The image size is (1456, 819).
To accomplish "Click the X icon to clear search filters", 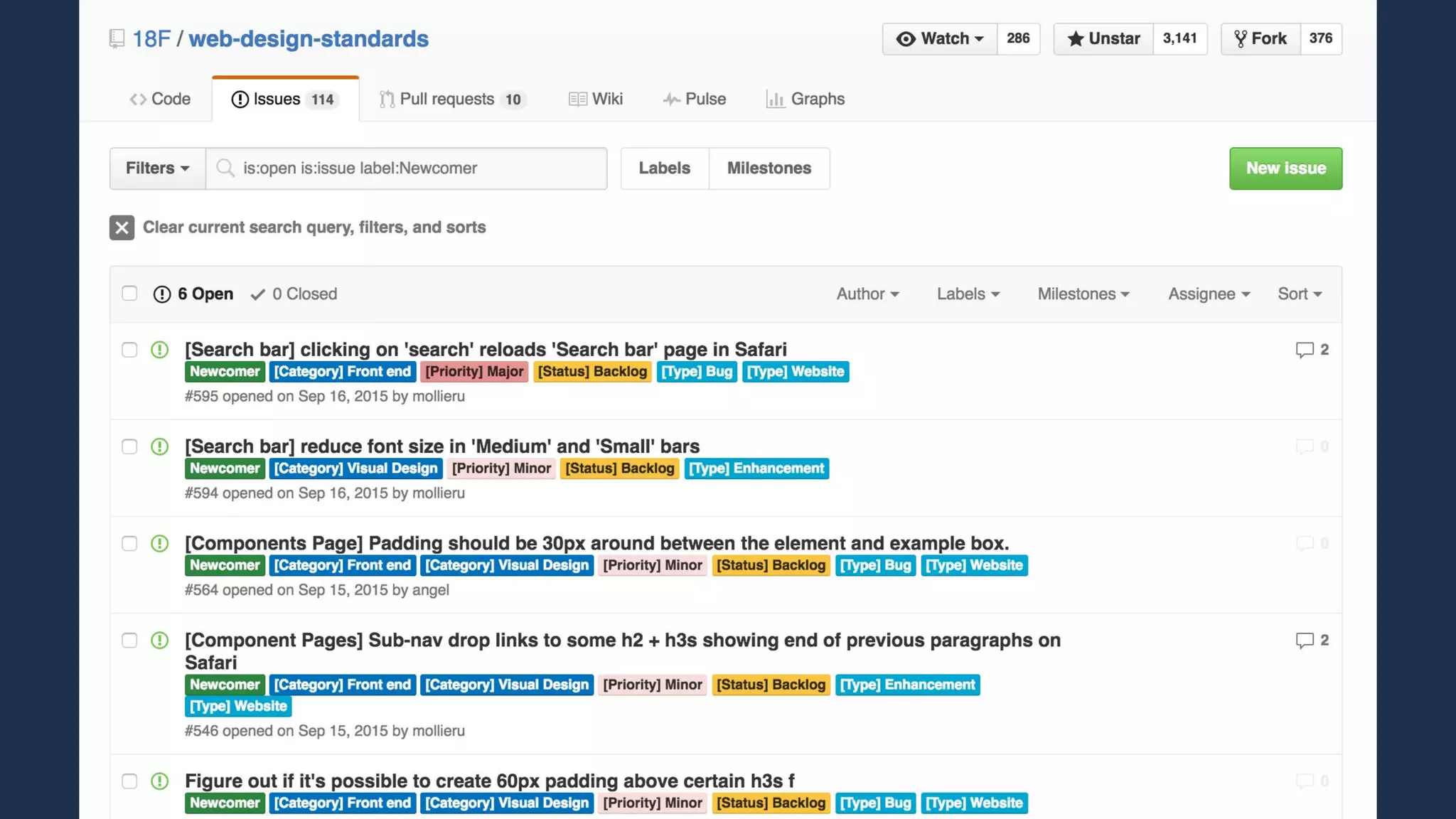I will pyautogui.click(x=122, y=227).
